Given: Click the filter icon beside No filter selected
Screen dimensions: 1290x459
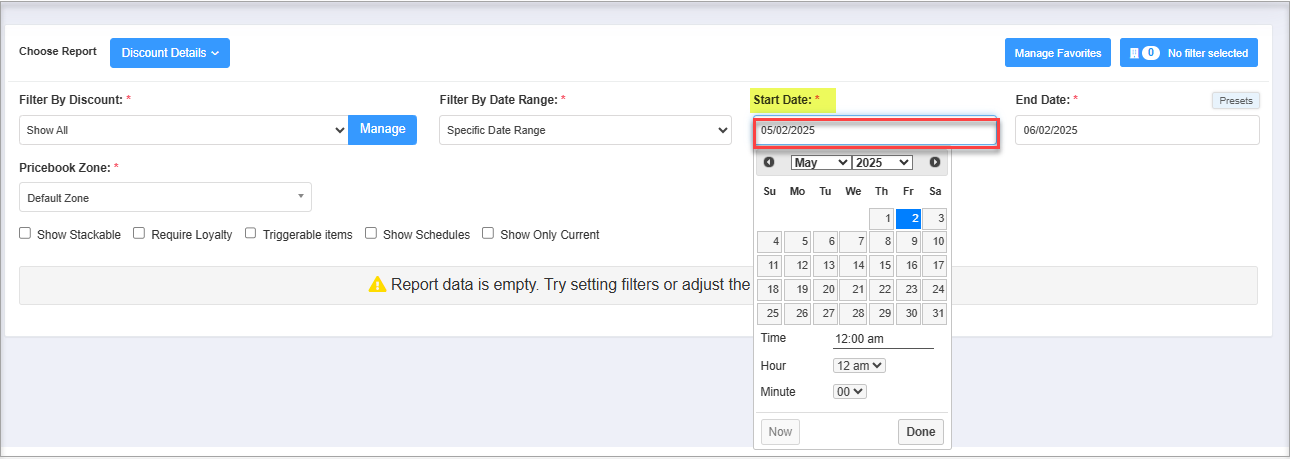Looking at the screenshot, I should pos(1134,53).
